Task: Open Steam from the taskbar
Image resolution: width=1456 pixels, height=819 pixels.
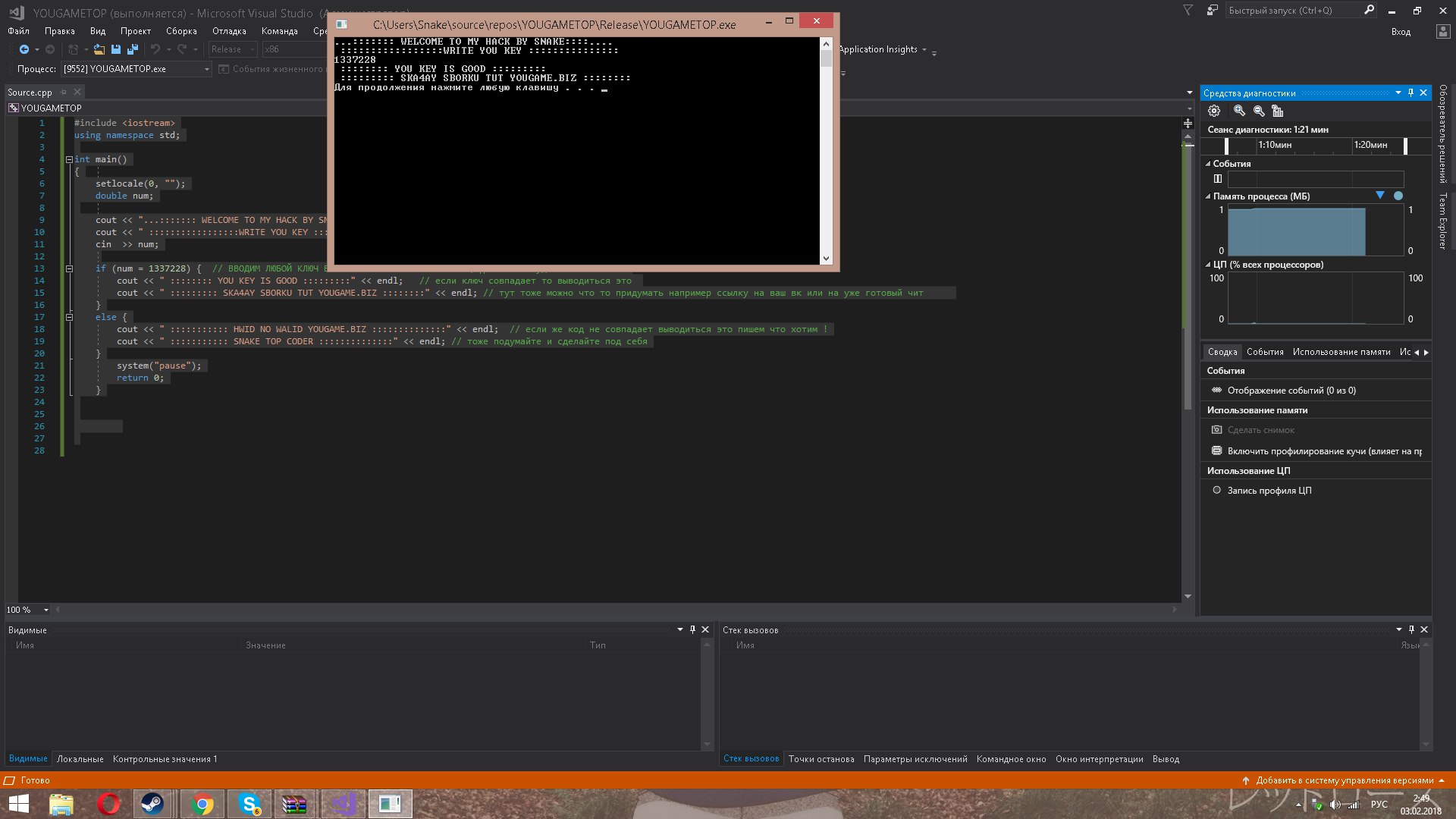Action: point(152,804)
